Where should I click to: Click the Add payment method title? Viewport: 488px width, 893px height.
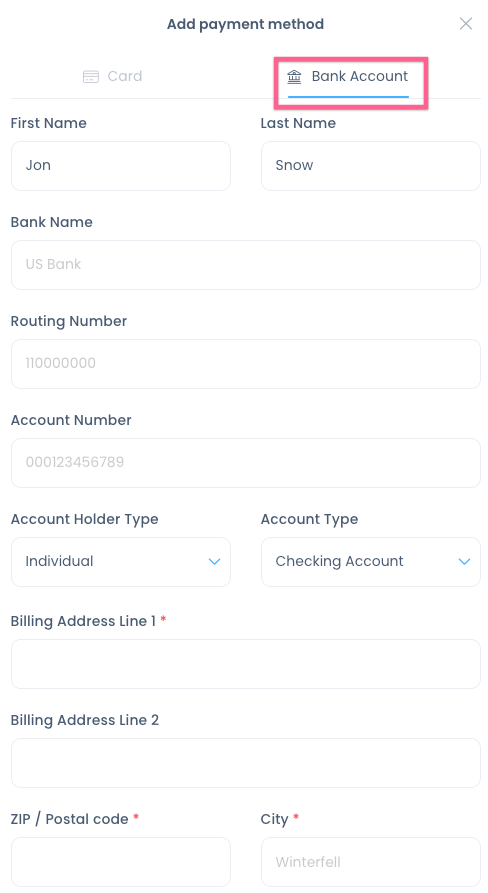[245, 24]
